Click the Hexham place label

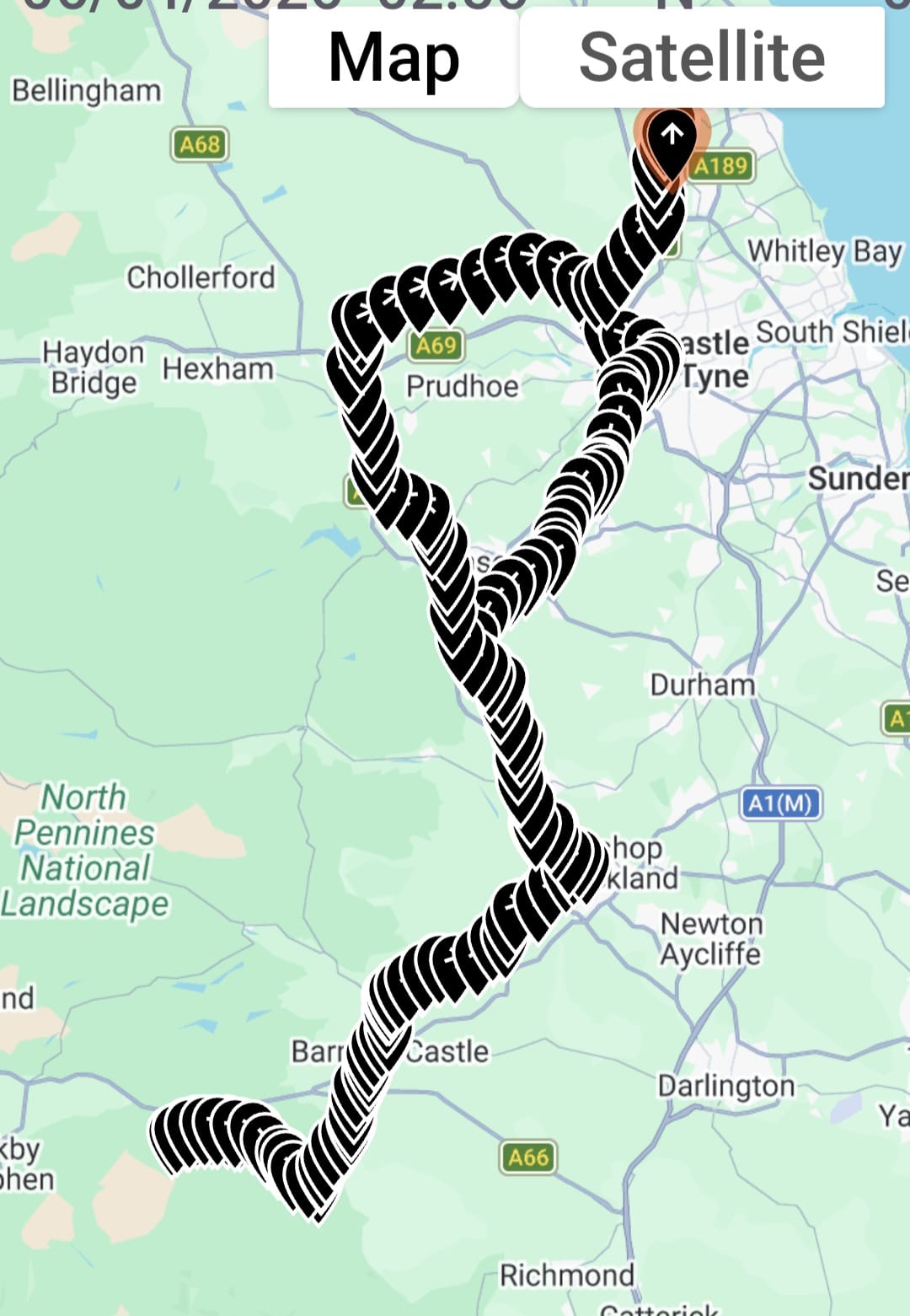coord(218,369)
